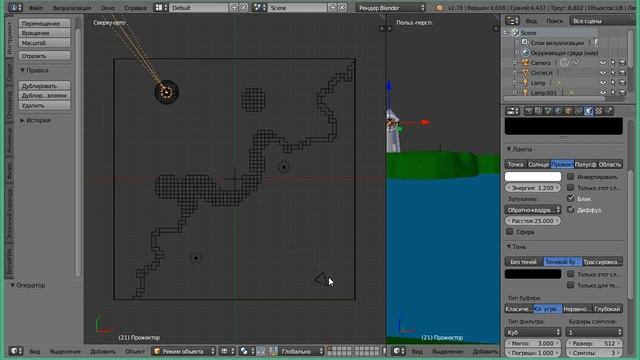Disable the Диффуз checkbox

571,209
